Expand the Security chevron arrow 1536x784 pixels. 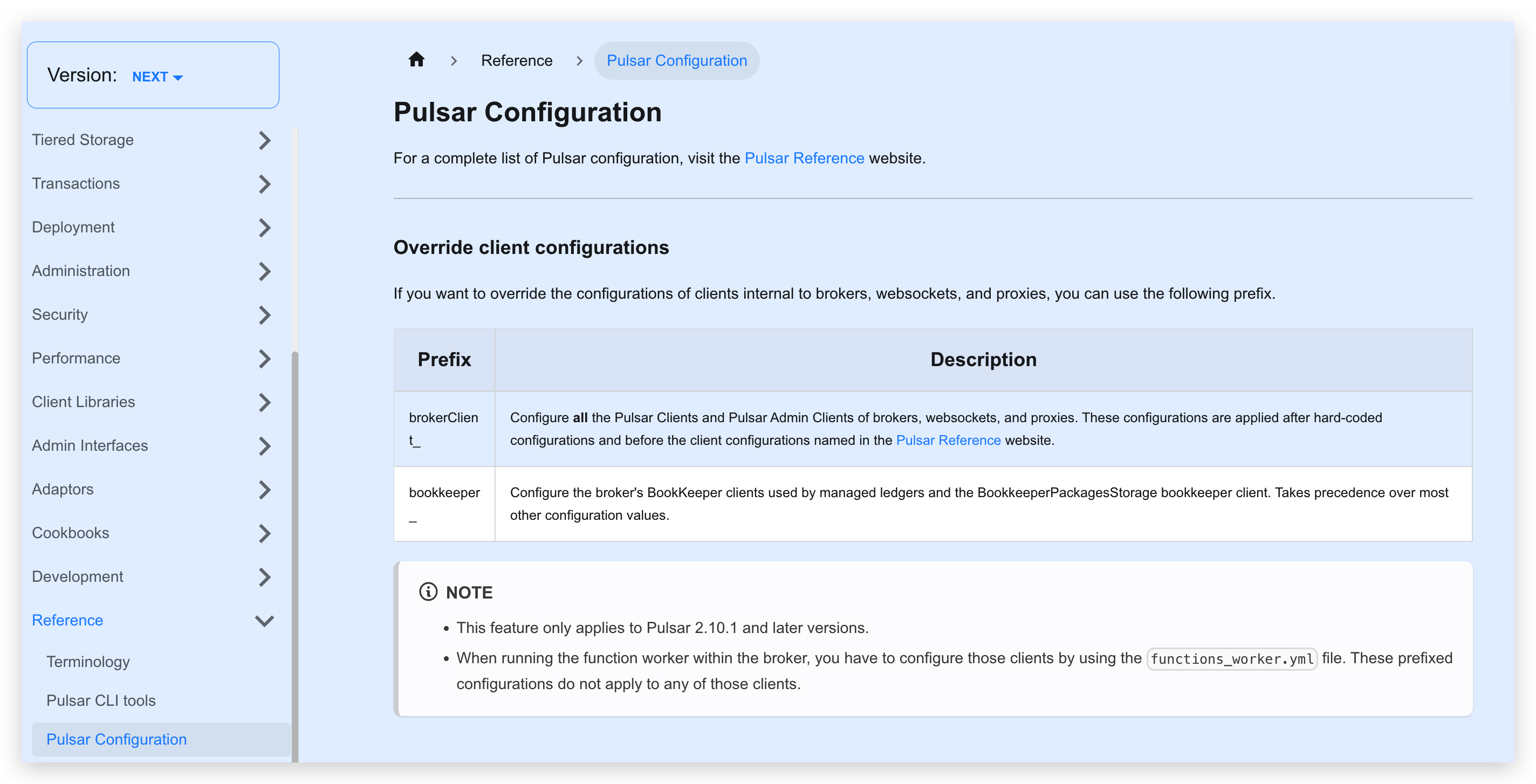click(265, 315)
